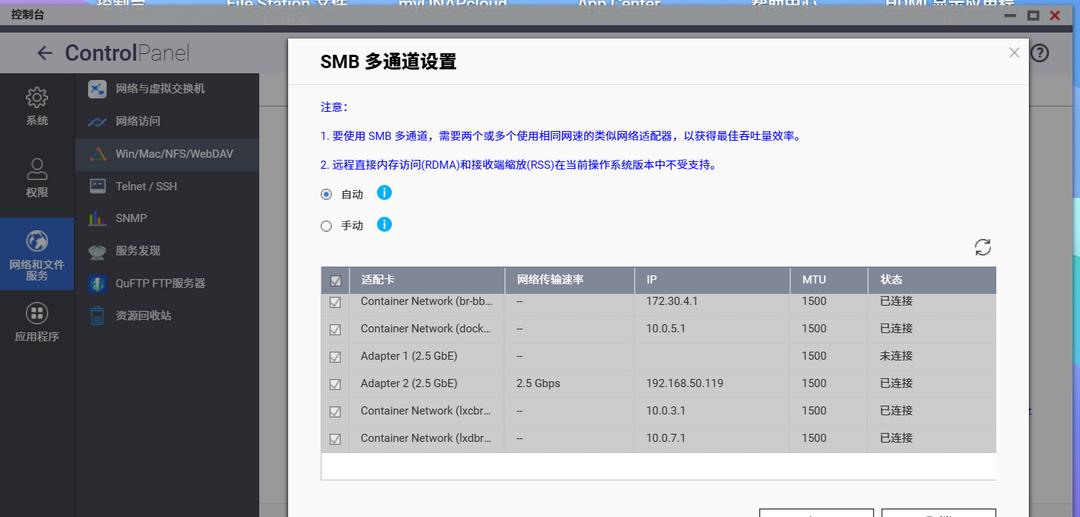
Task: Open the System gear section
Action: 37,105
